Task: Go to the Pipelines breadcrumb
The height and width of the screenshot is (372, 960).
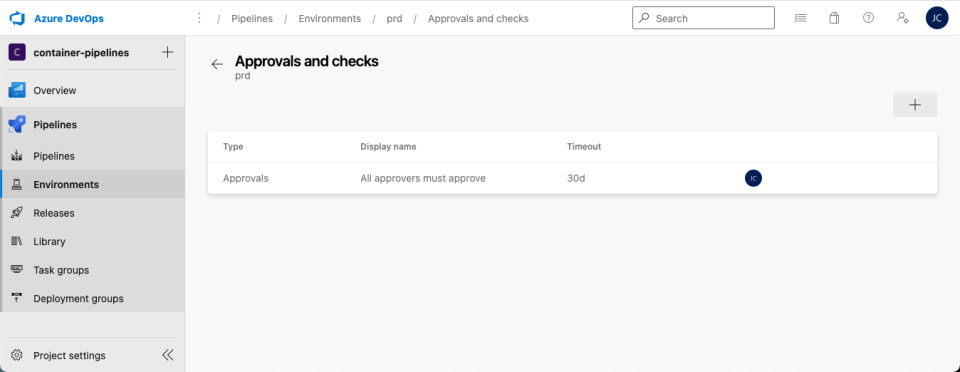Action: click(x=252, y=18)
